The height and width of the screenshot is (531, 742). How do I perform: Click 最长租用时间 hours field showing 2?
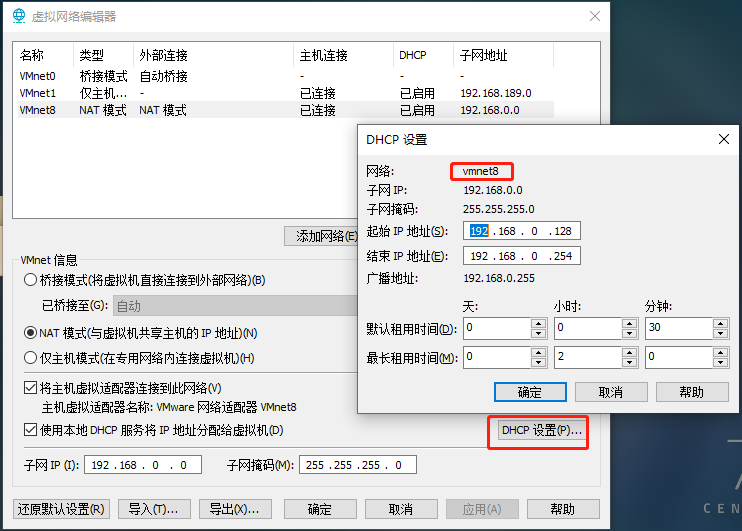(x=588, y=357)
